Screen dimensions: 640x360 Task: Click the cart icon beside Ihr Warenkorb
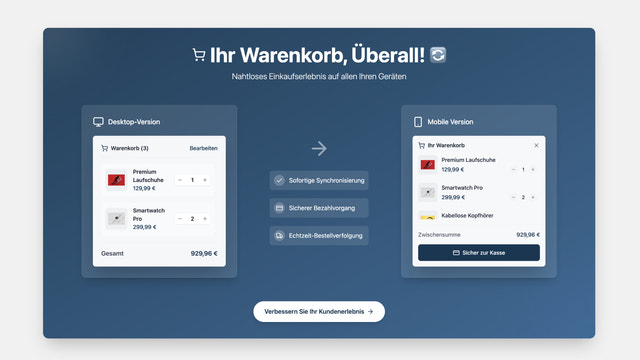click(422, 145)
